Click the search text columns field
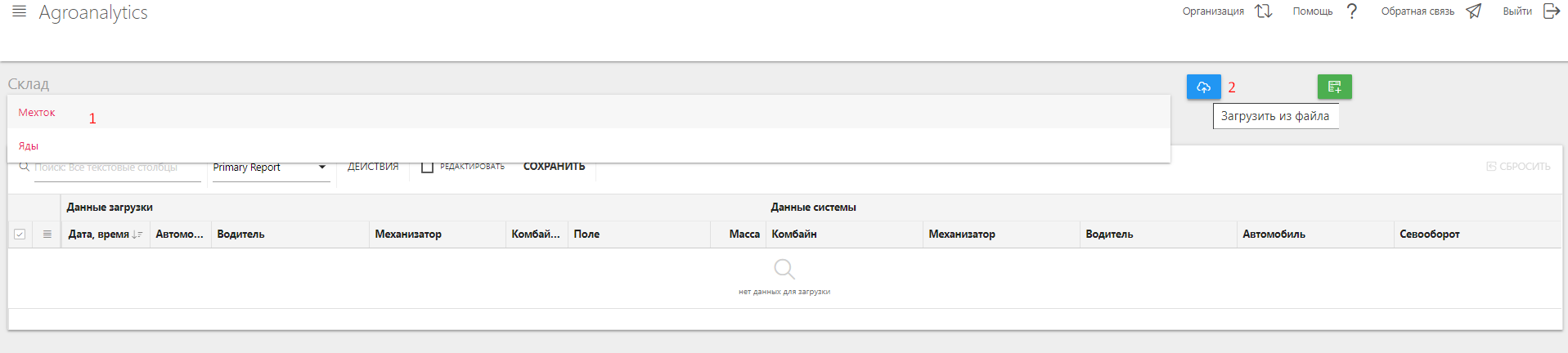Image resolution: width=1568 pixels, height=353 pixels. pos(116,168)
